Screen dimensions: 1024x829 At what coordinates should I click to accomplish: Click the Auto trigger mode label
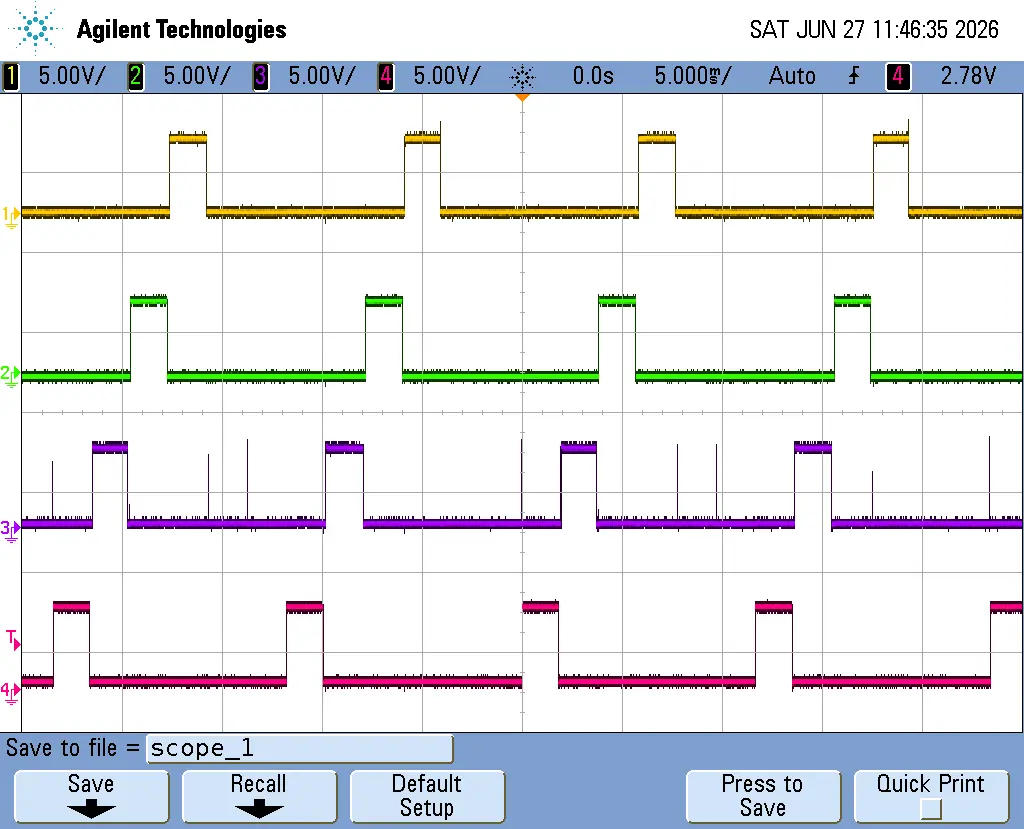click(792, 76)
